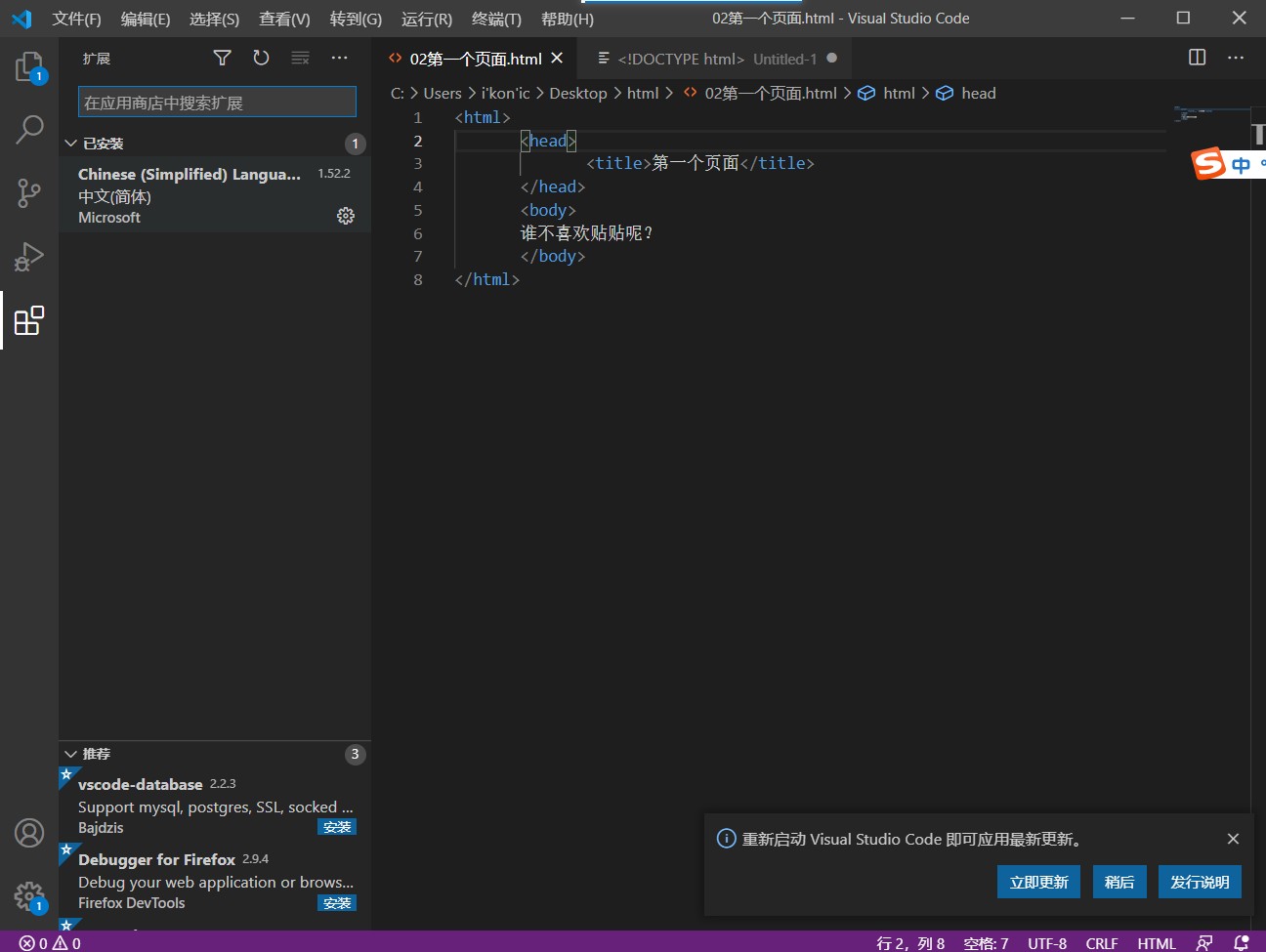
Task: Place cursor on line 6 谁不喜欢贴贴呢
Action: [586, 233]
